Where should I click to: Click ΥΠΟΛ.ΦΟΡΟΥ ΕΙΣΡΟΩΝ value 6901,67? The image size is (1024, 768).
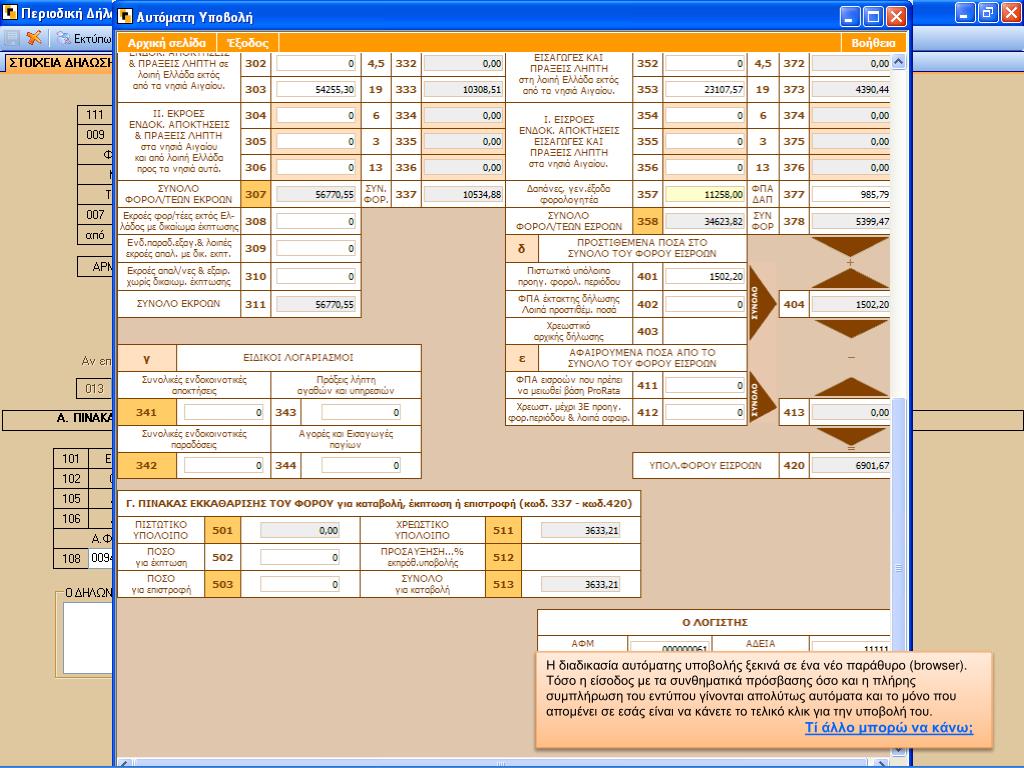point(851,466)
